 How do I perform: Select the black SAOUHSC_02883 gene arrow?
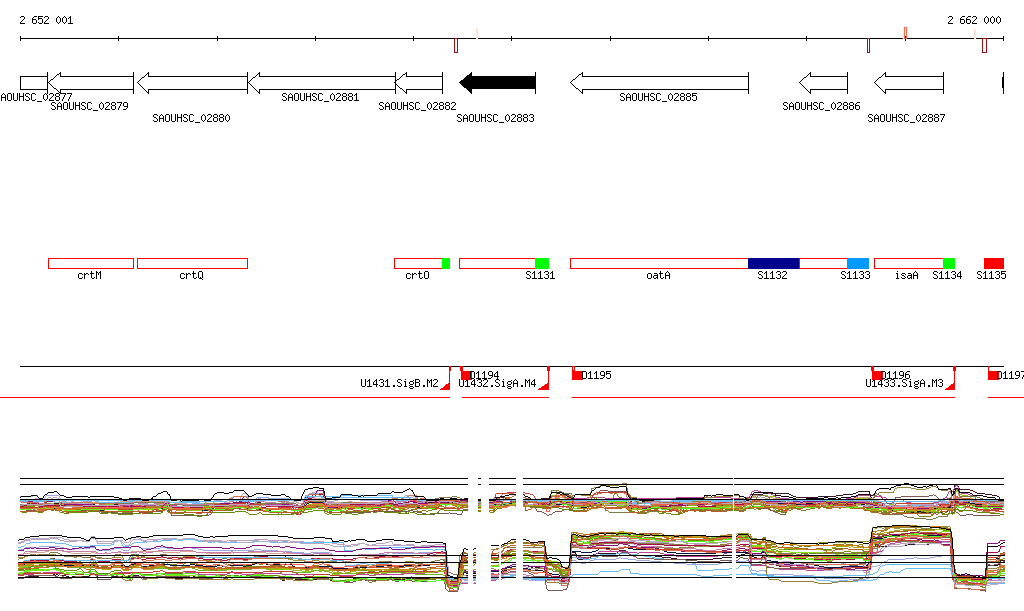click(498, 83)
